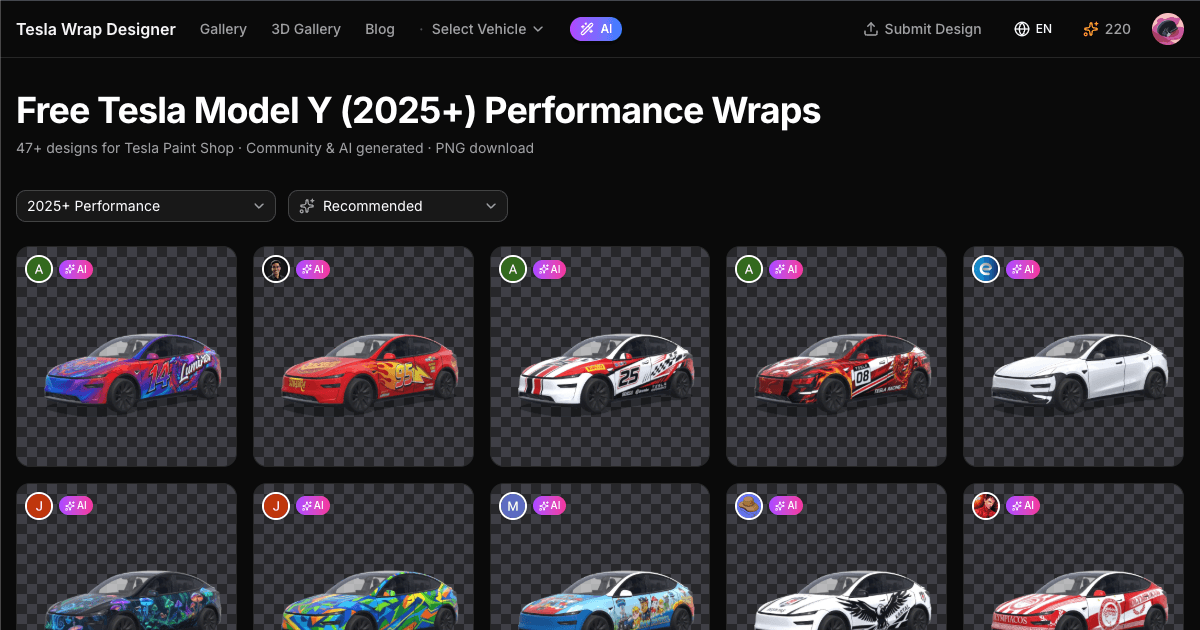Click red avatar on Olympiacos wrap card
This screenshot has width=1200, height=630.
coord(986,506)
